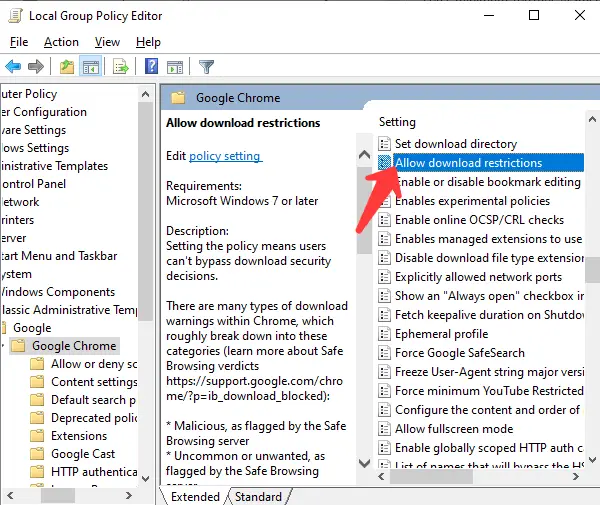Screen dimensions: 600x505
Task: Click the Extensions folder icon
Action: (37, 435)
